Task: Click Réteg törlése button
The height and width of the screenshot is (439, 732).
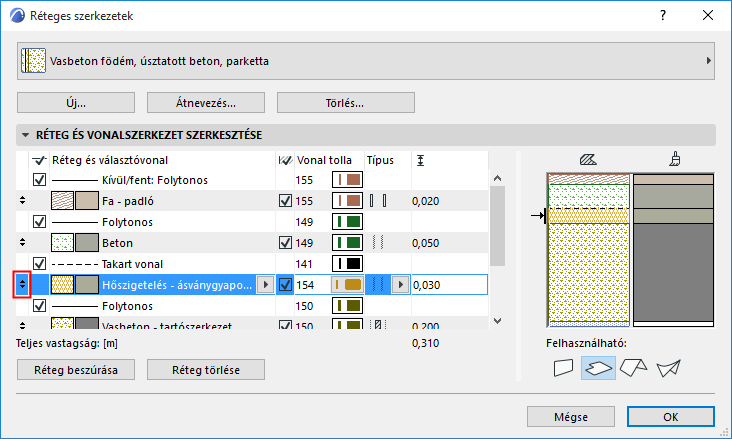Action: pyautogui.click(x=206, y=370)
